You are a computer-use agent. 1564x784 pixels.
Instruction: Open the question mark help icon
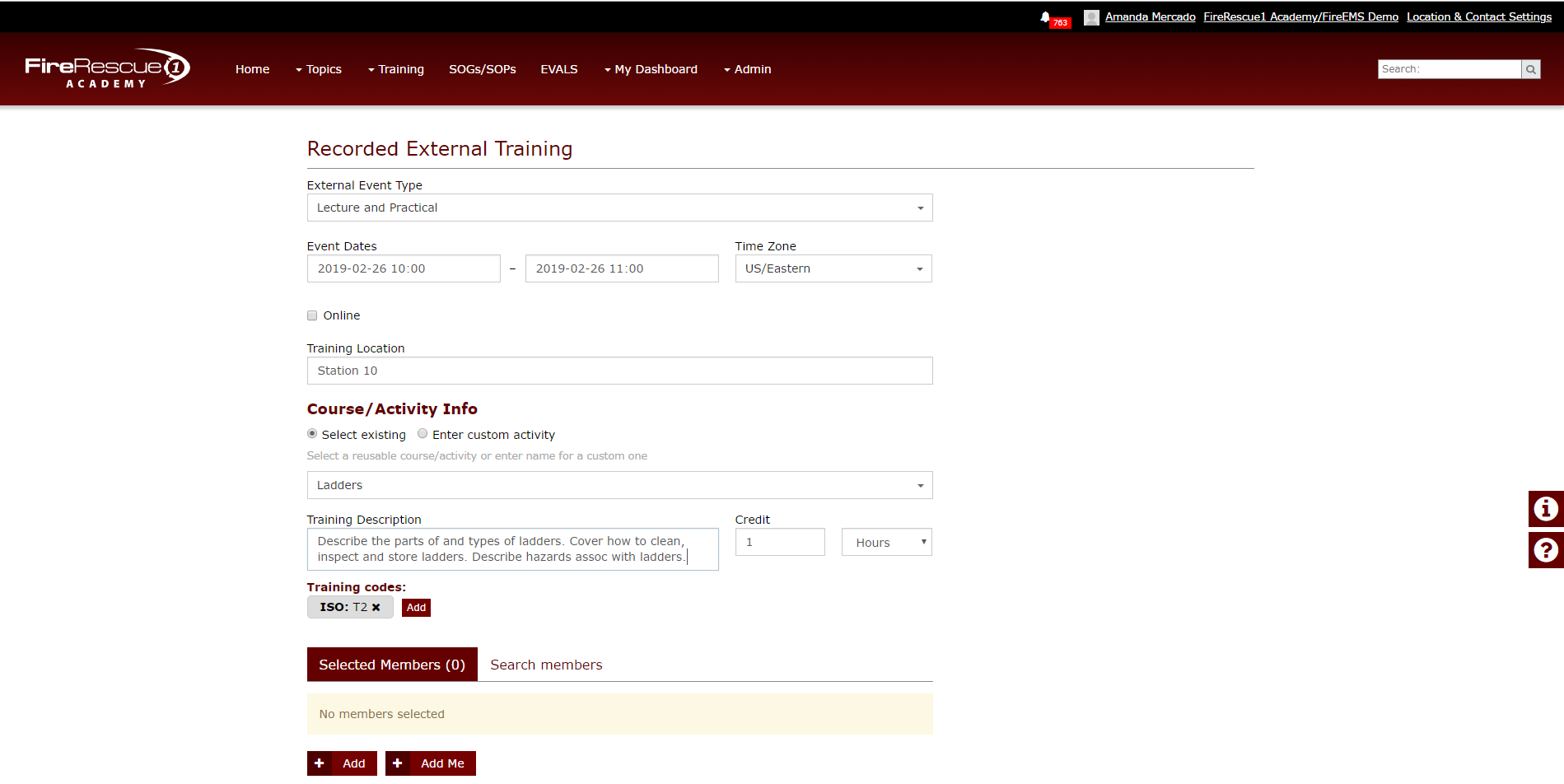[x=1546, y=550]
